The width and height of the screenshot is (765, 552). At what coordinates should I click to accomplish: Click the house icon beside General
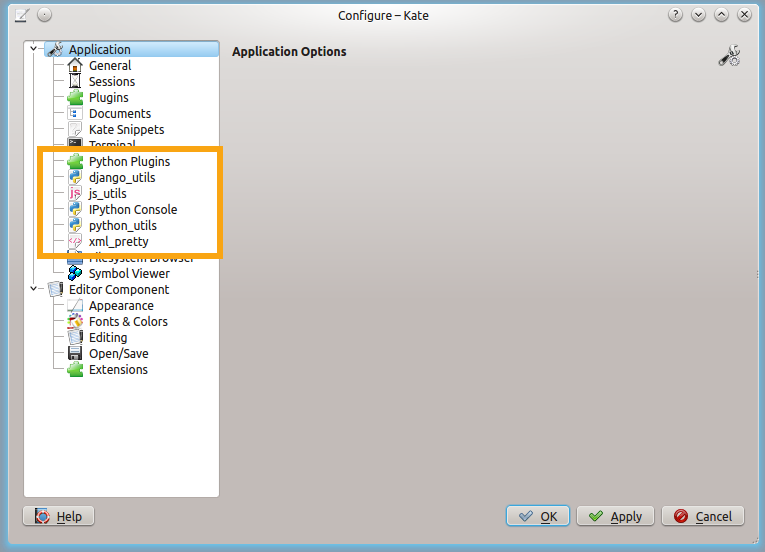coord(75,65)
